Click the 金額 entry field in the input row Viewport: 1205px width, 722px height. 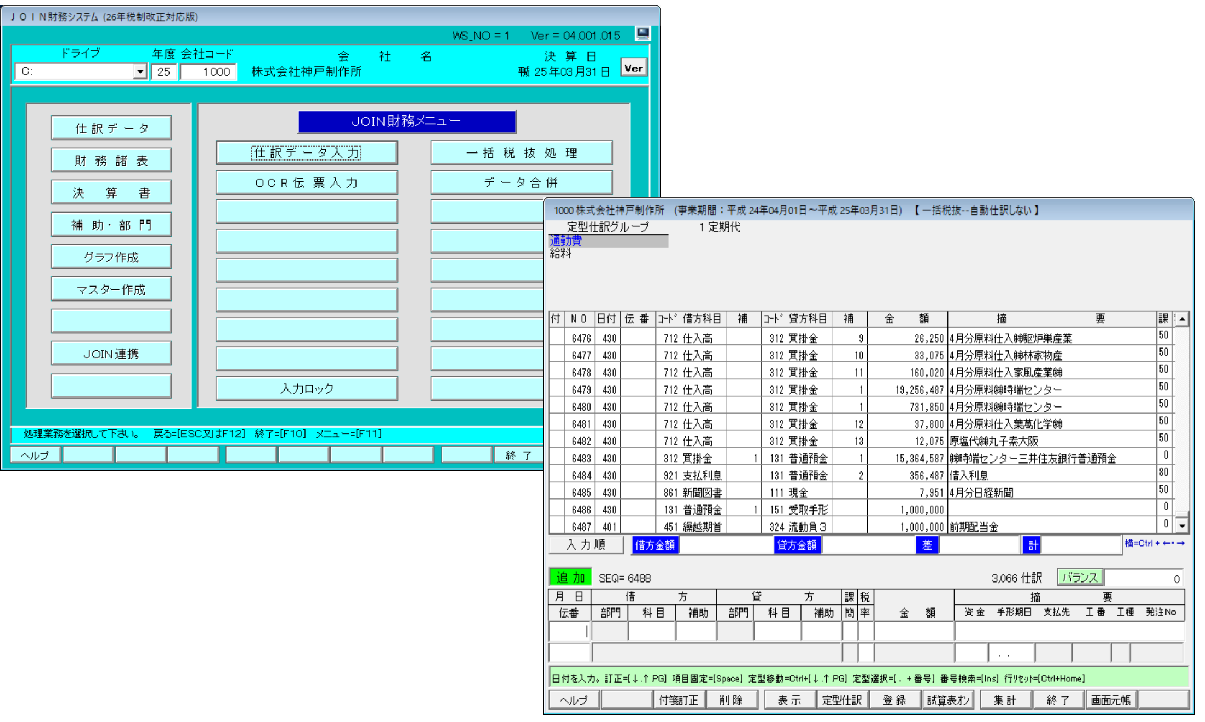click(x=914, y=632)
